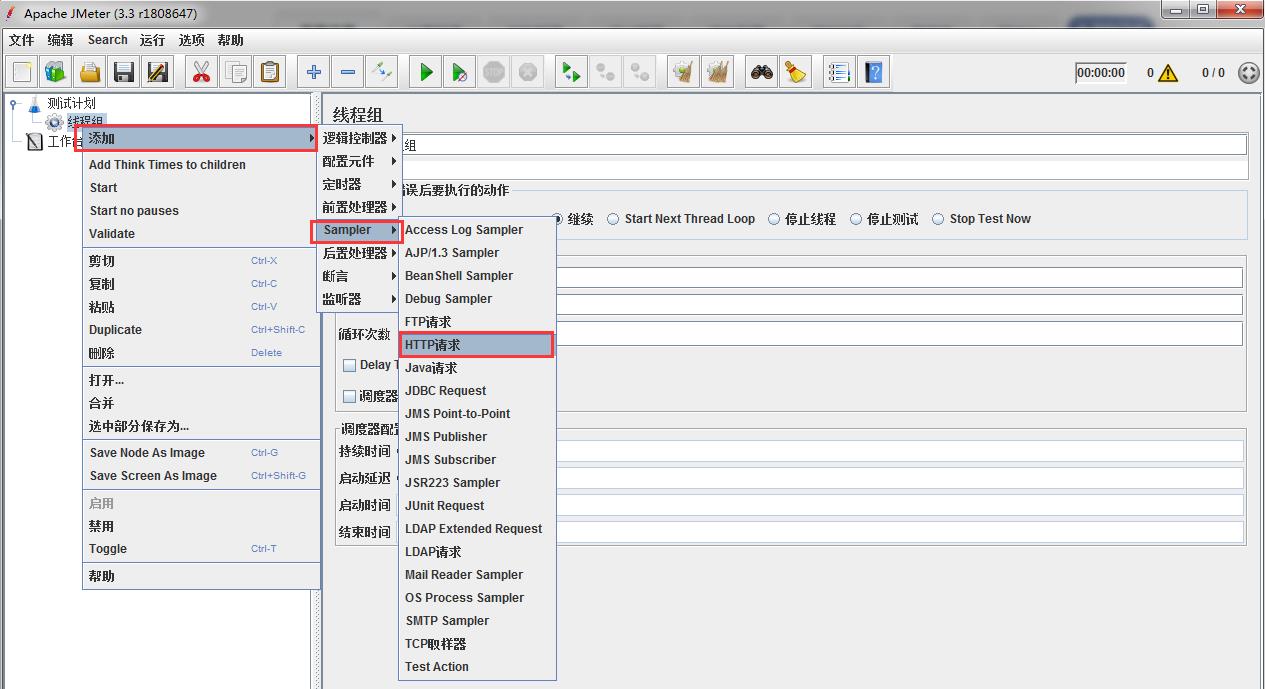This screenshot has height=689, width=1265.
Task: Expand the 前置处理器 submenu
Action: pos(360,207)
